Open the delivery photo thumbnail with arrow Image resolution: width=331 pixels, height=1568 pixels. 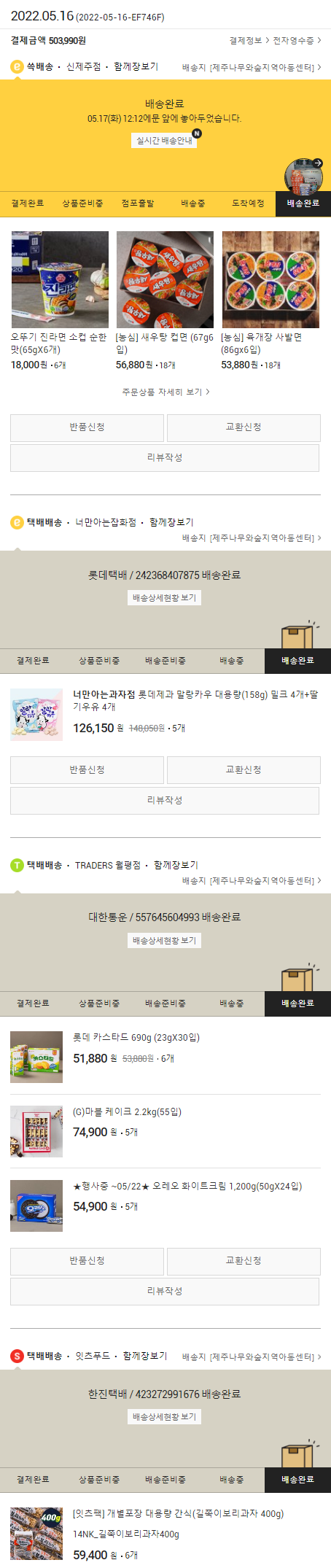(303, 176)
